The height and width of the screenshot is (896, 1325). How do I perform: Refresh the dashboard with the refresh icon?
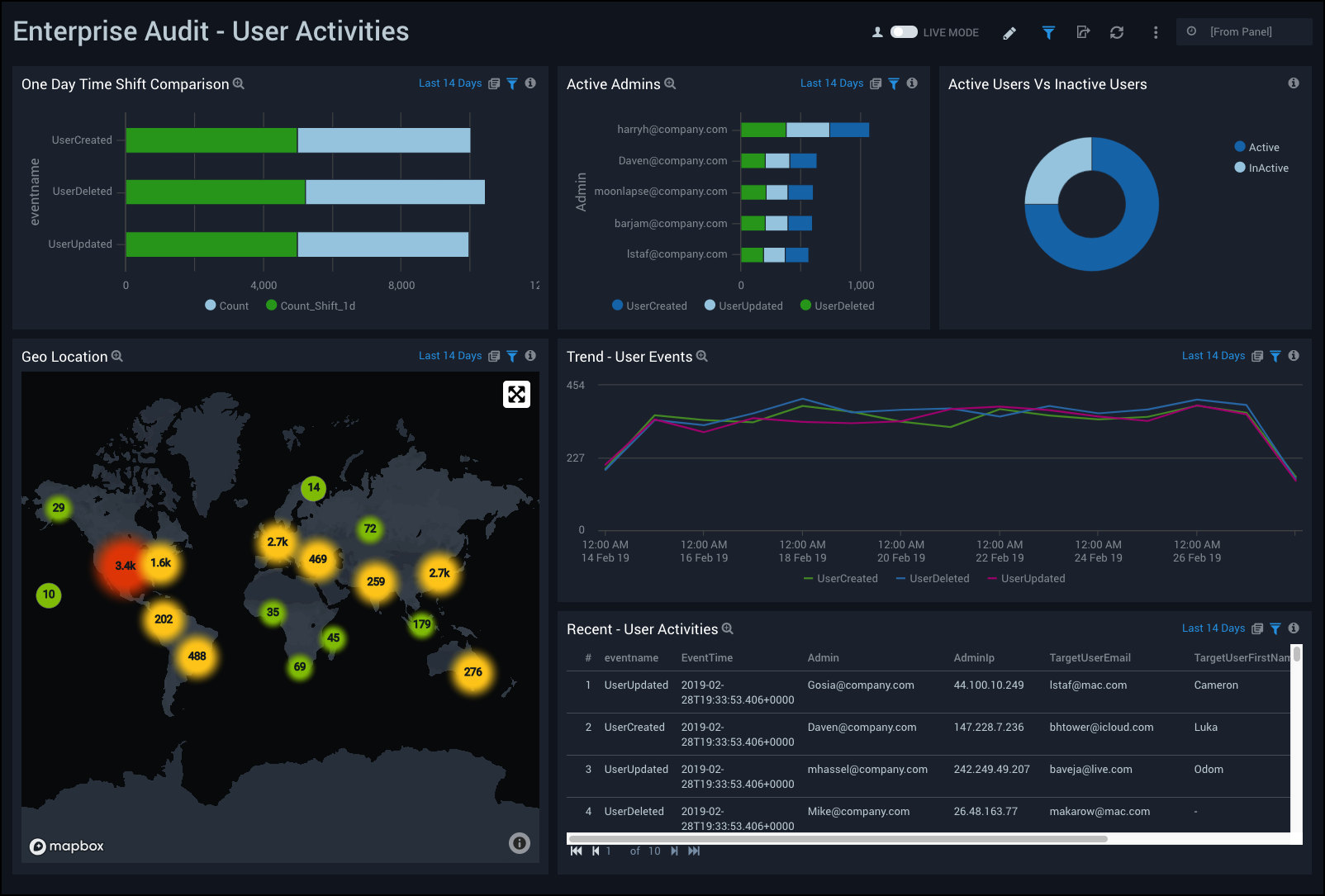[1117, 32]
